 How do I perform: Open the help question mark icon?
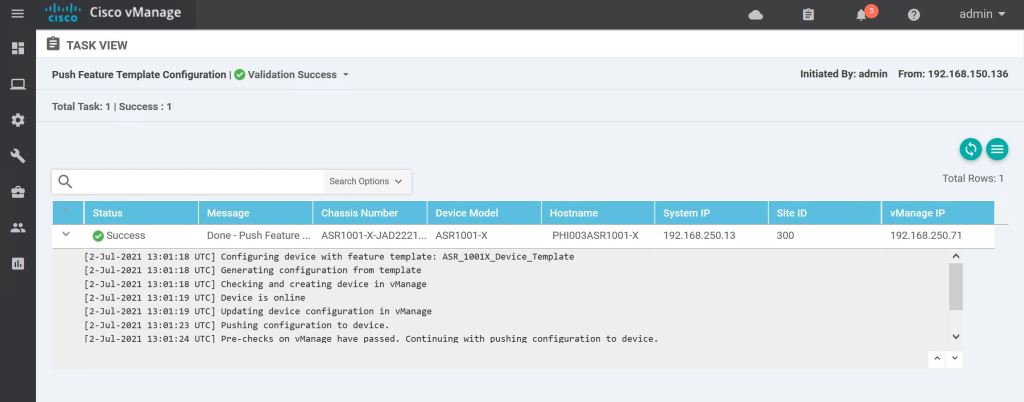point(913,15)
